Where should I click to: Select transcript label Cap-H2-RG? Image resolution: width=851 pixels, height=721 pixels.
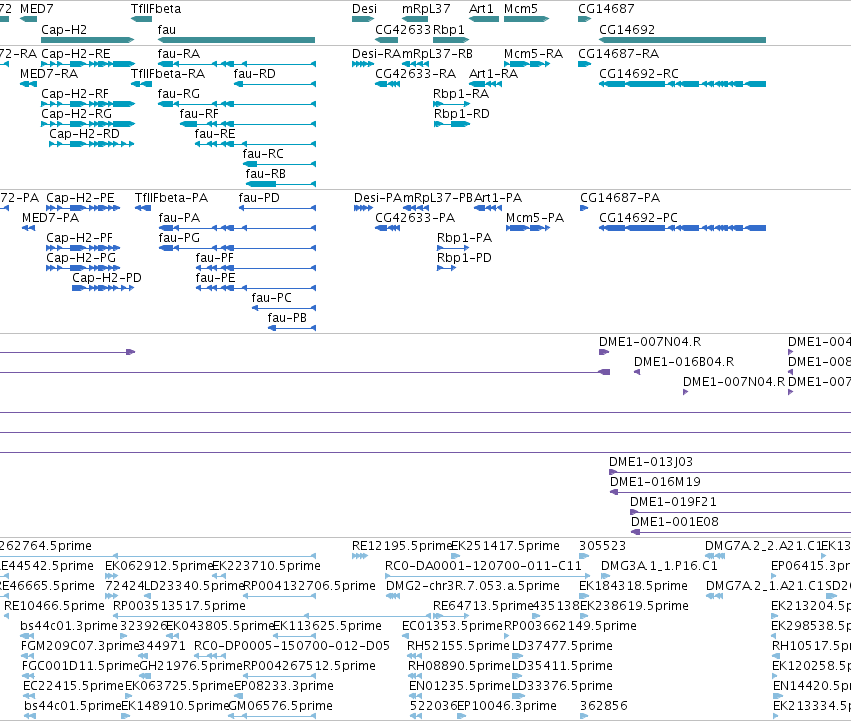(77, 114)
